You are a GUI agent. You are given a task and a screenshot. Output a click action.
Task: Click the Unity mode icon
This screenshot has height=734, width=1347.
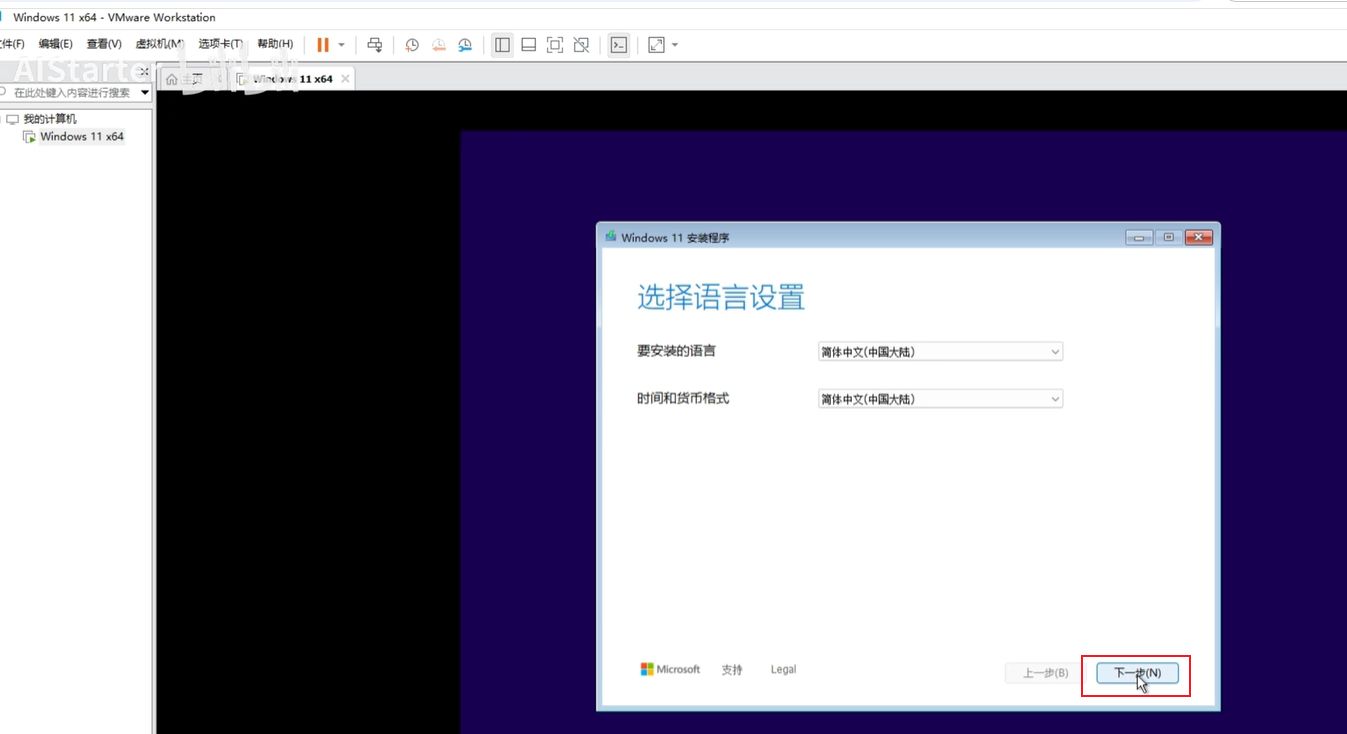coord(581,45)
